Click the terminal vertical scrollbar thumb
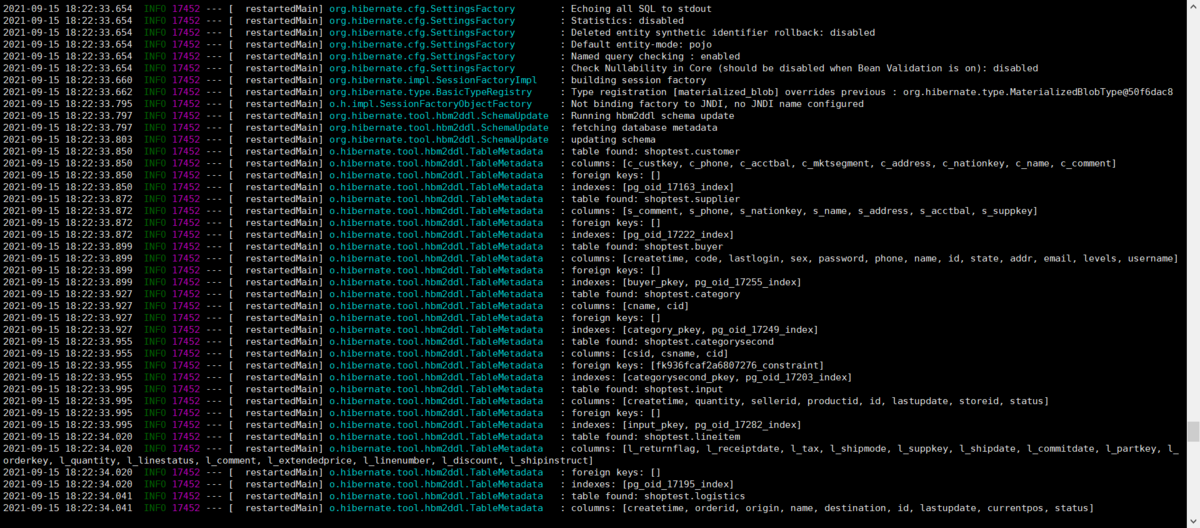The height and width of the screenshot is (528, 1200). click(1192, 432)
